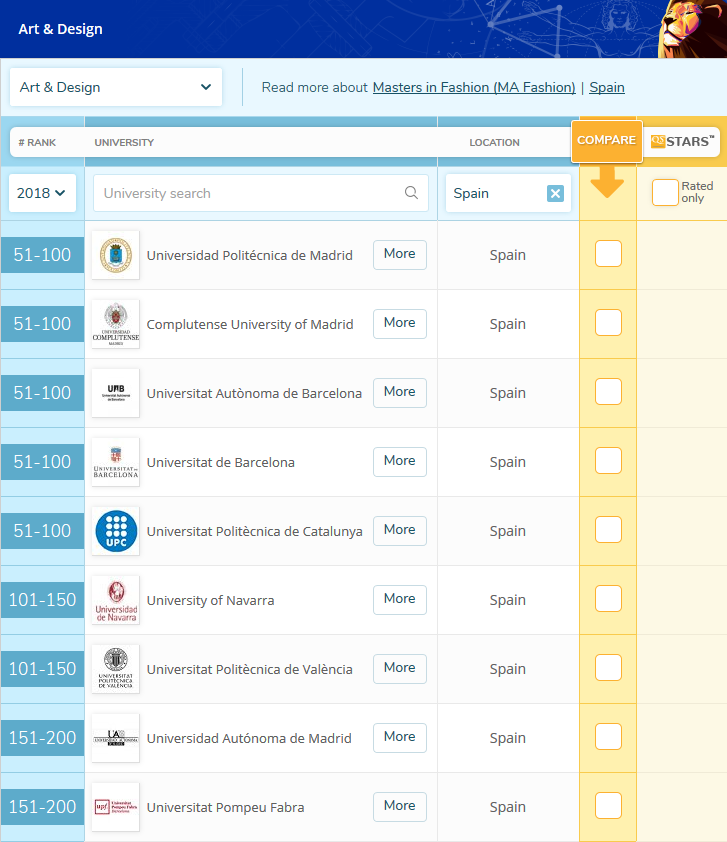Click More for Universidad Politécnica de Madrid

point(400,254)
